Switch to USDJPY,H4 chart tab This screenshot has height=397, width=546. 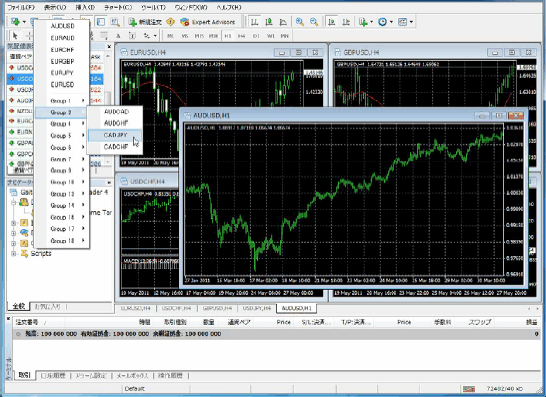point(257,308)
